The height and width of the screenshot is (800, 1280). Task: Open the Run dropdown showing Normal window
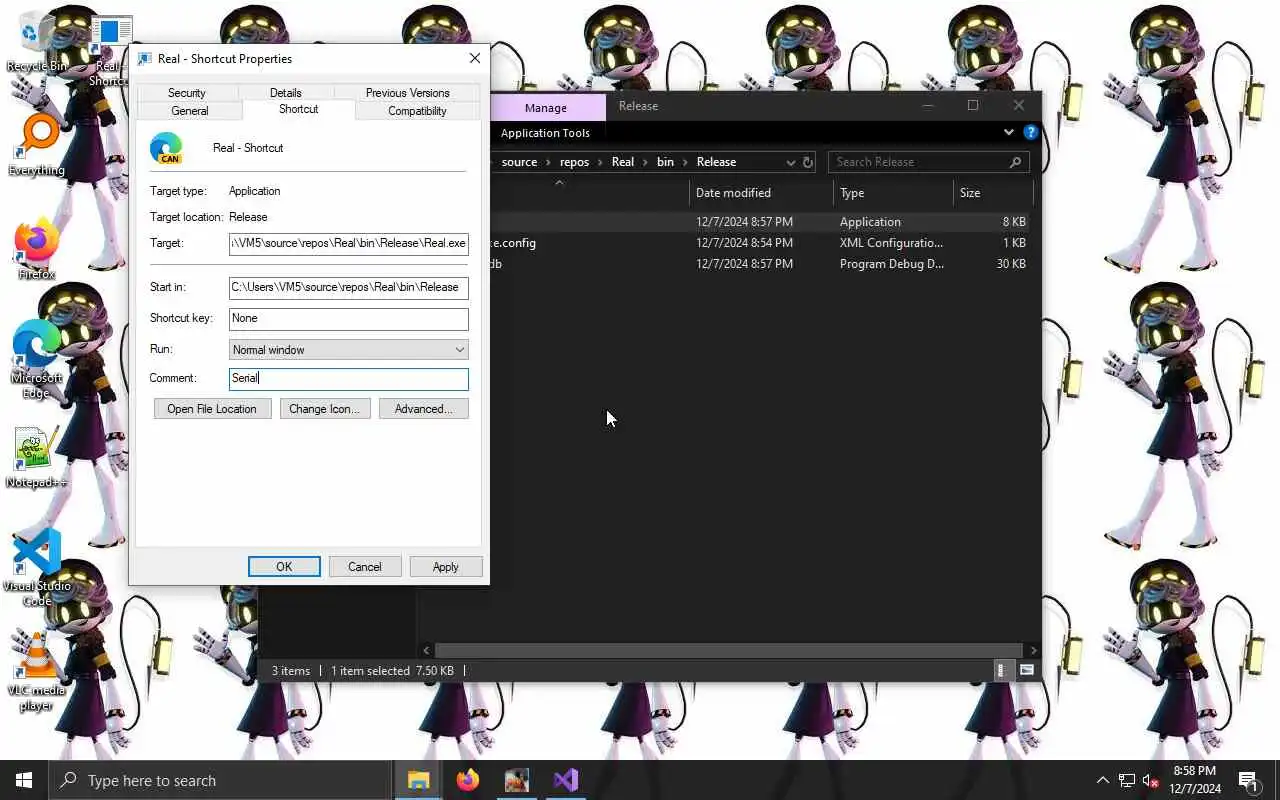[348, 350]
